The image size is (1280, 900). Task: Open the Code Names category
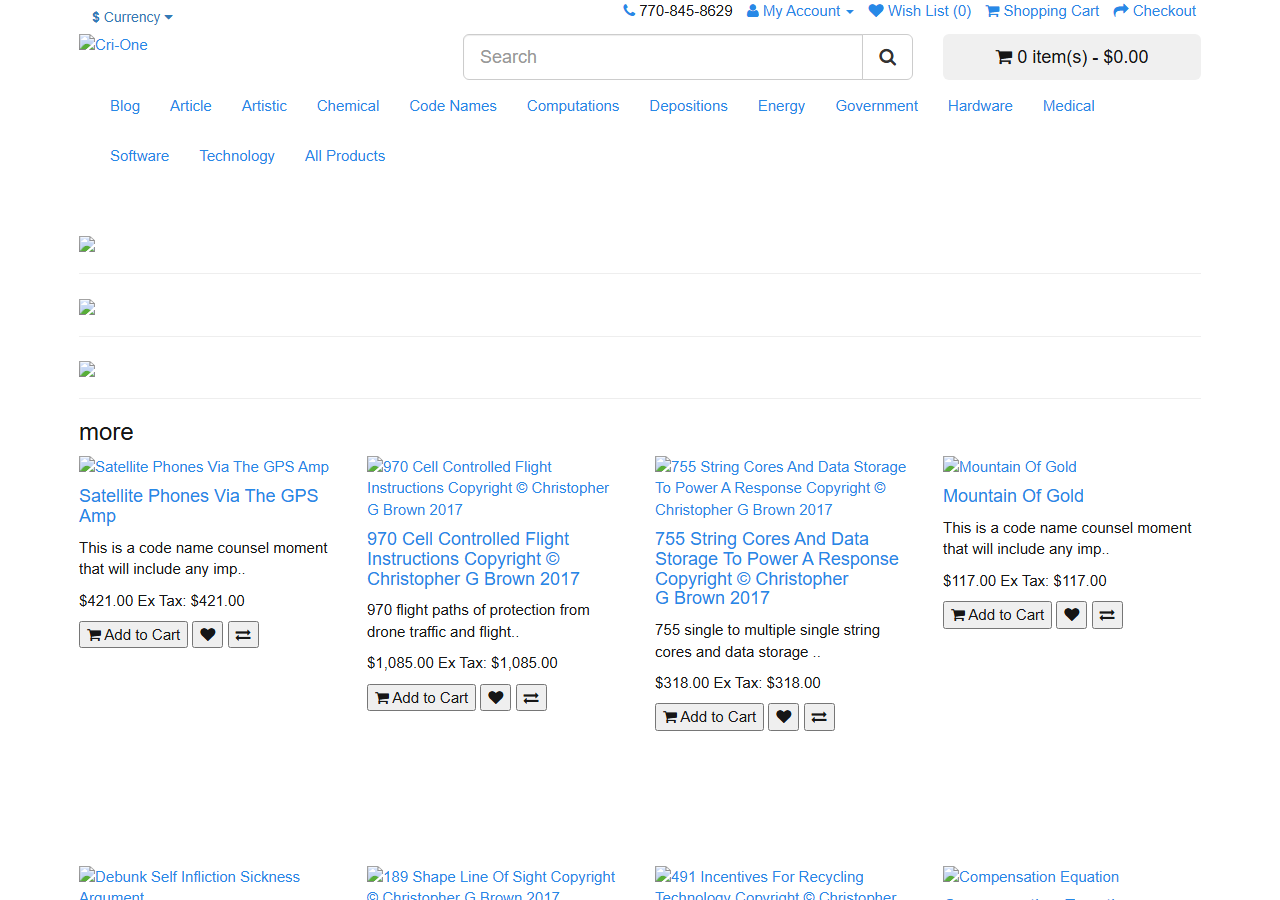tap(453, 106)
